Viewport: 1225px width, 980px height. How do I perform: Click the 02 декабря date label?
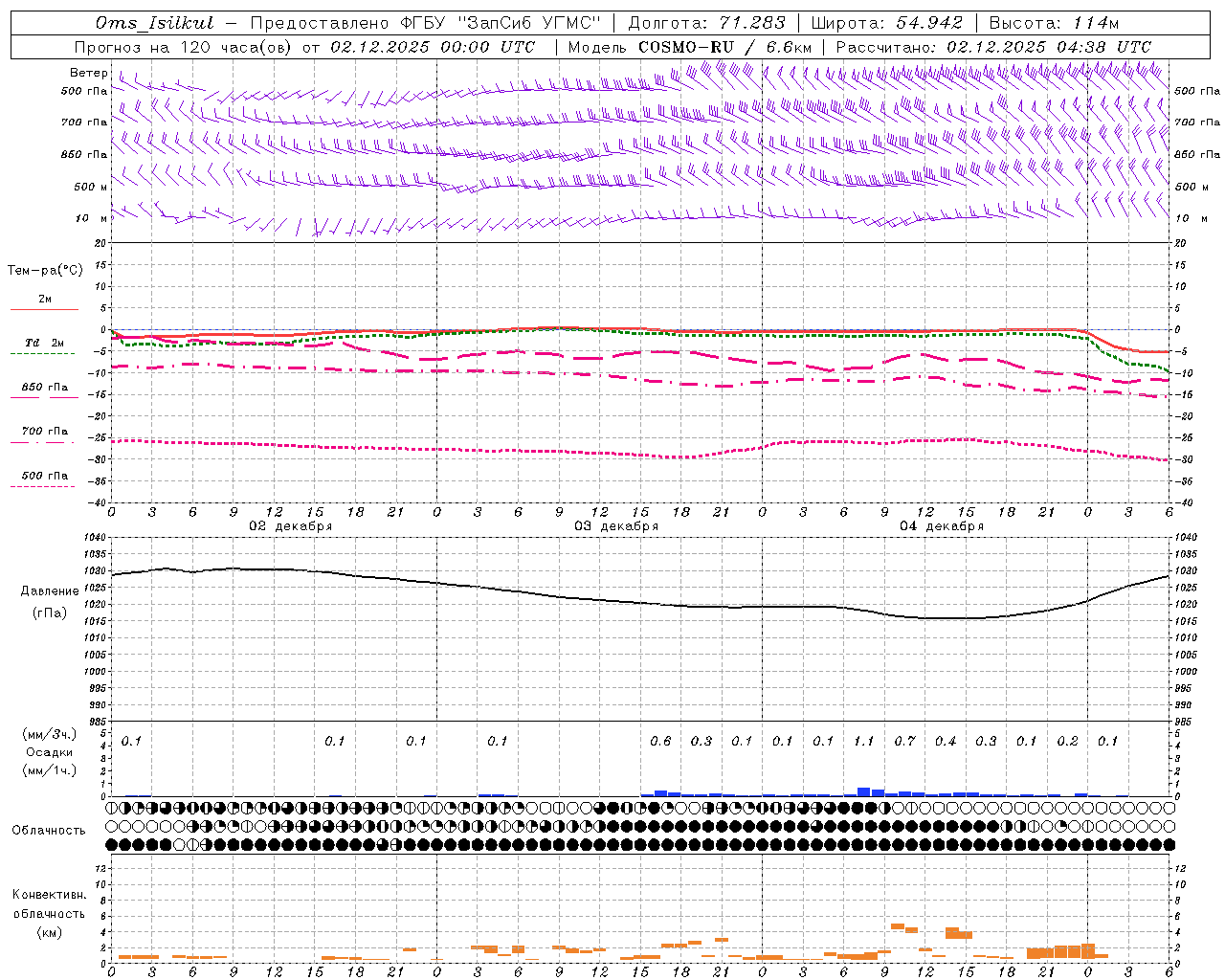[x=290, y=526]
